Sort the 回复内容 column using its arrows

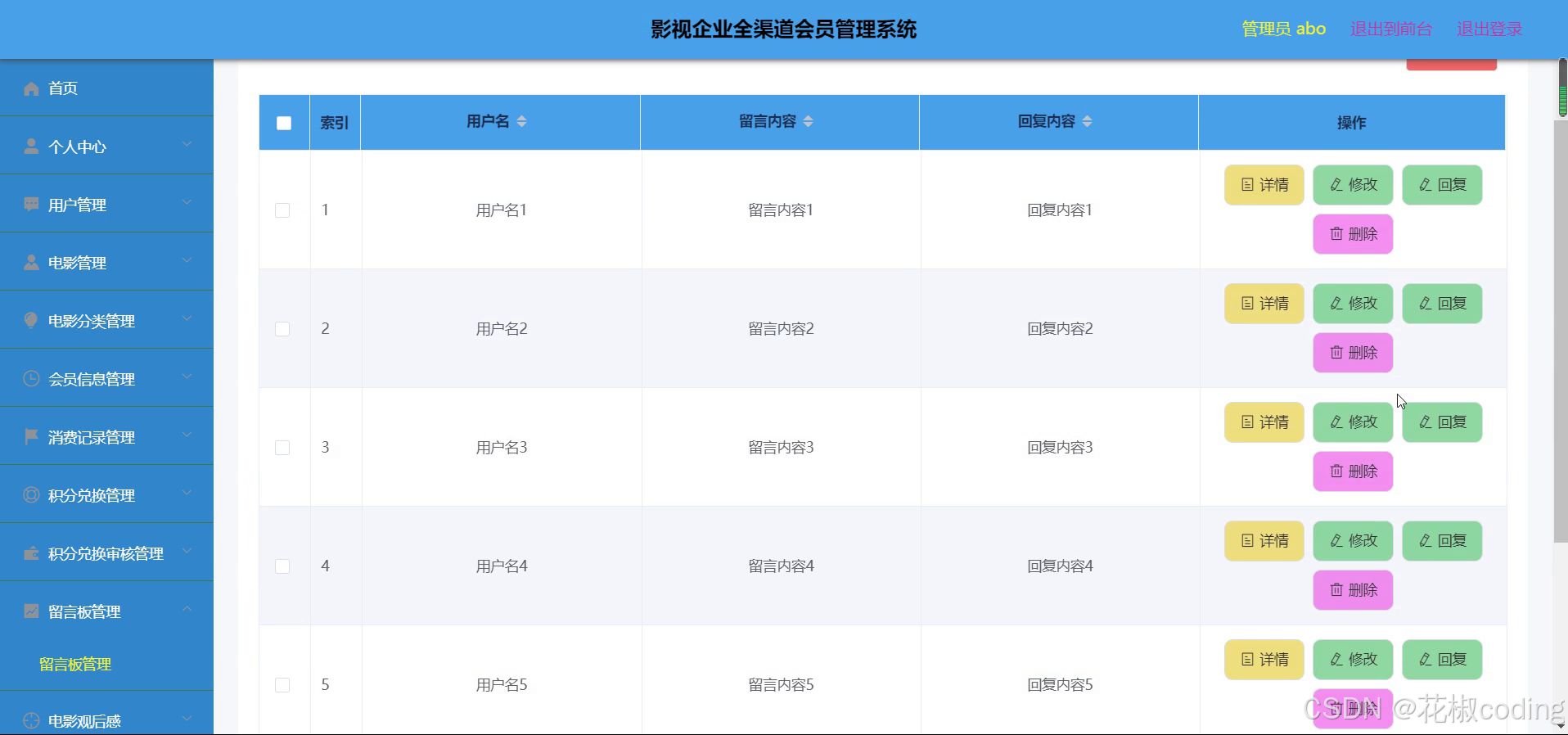click(x=1087, y=121)
